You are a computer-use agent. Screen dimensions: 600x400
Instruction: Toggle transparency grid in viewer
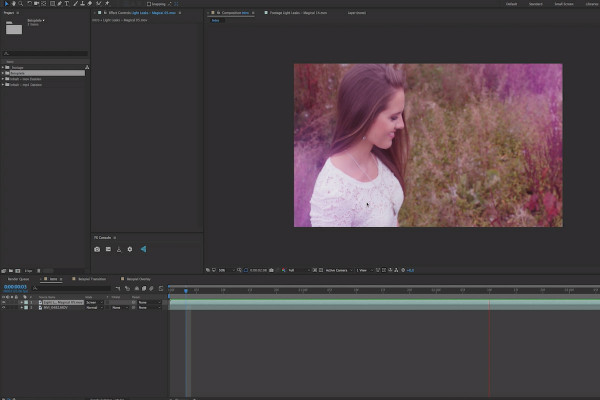coord(321,270)
